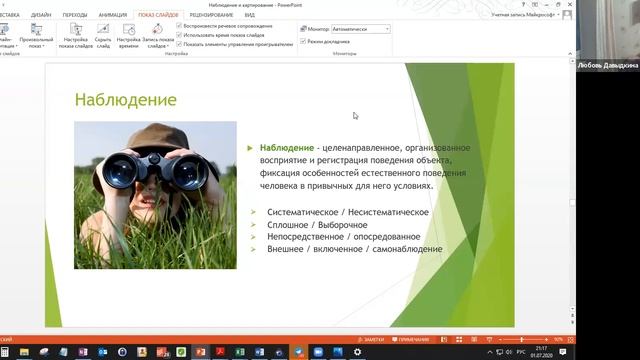The width and height of the screenshot is (640, 360).
Task: Open Rehearse Timings (Настройка времени)
Action: 129,36
